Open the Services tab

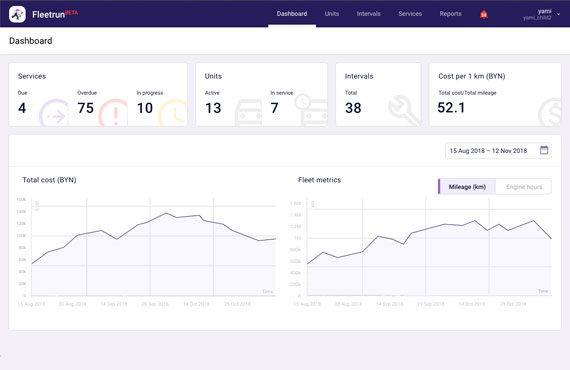click(410, 14)
